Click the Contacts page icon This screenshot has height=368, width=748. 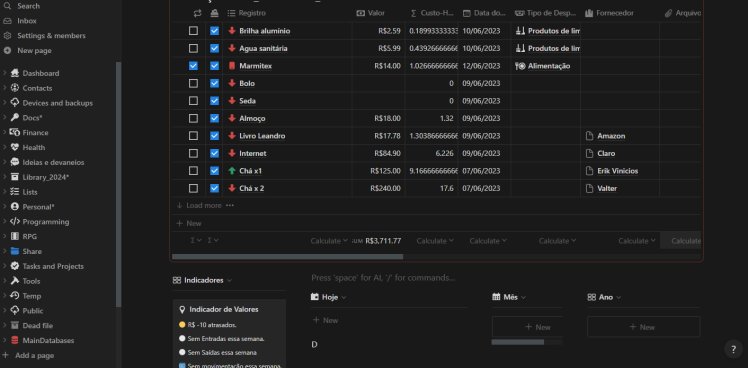click(14, 88)
